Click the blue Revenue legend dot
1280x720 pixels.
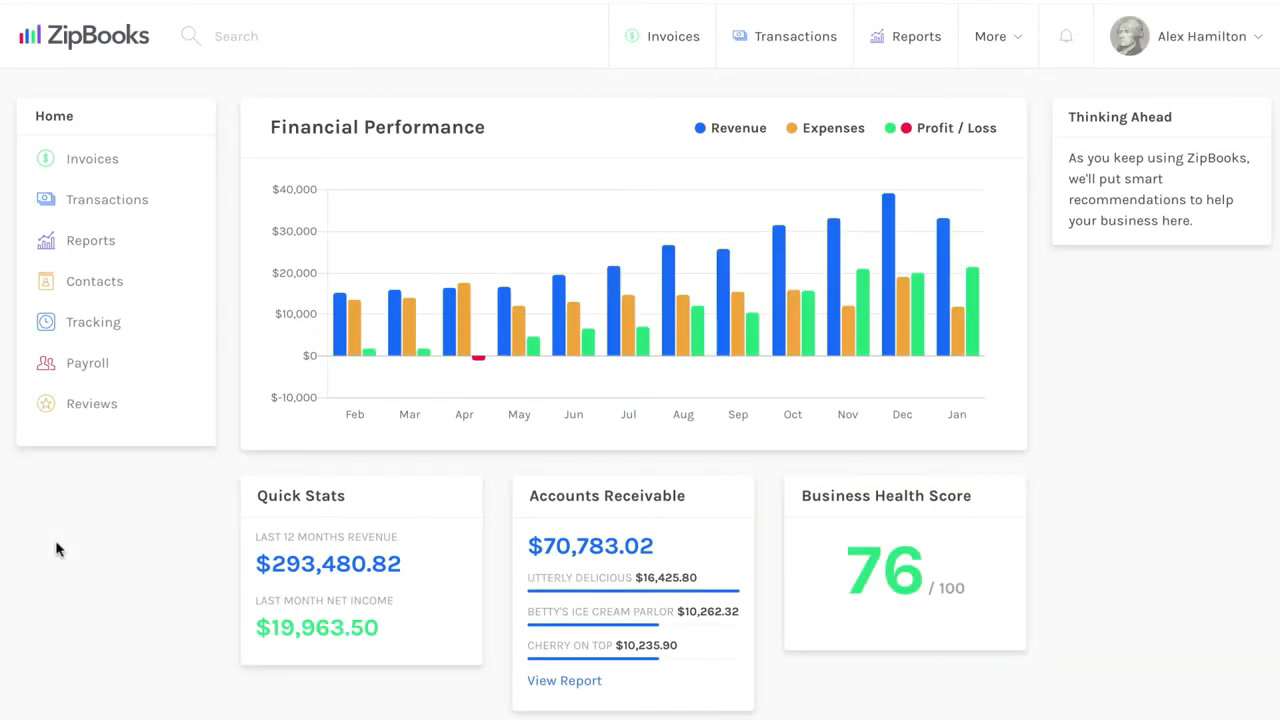click(700, 128)
